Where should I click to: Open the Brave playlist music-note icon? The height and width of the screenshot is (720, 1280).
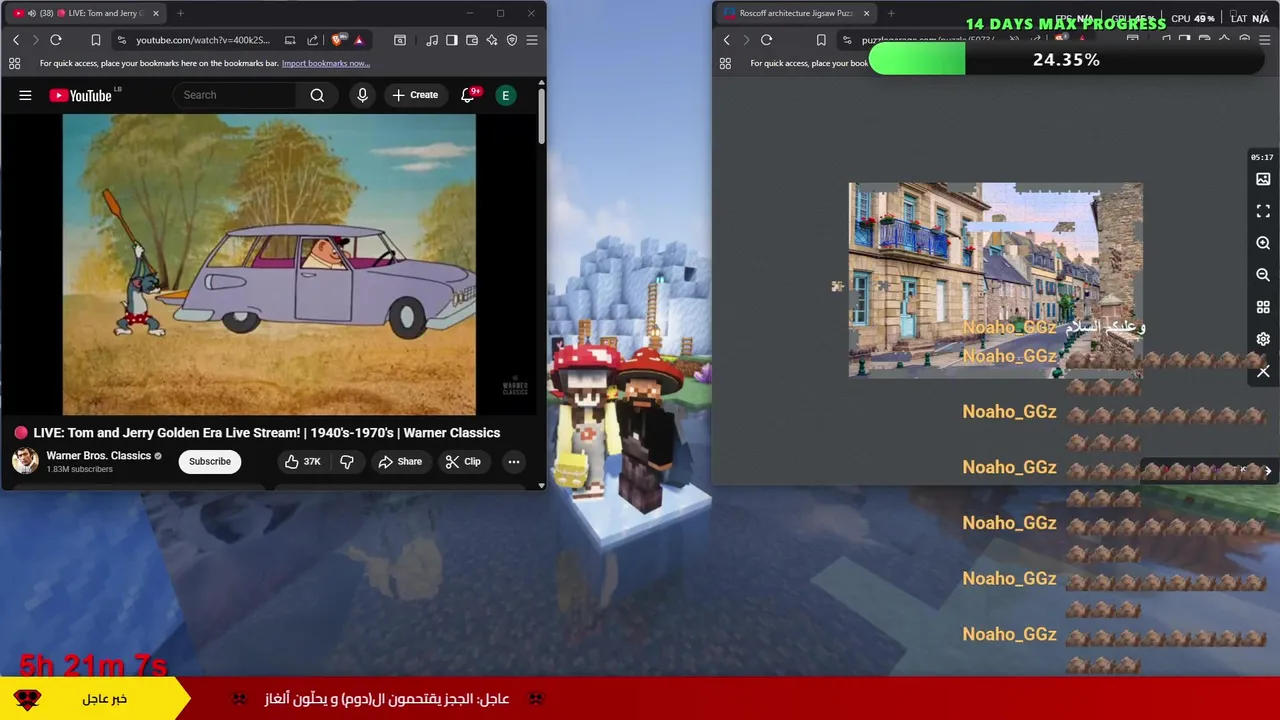point(432,40)
